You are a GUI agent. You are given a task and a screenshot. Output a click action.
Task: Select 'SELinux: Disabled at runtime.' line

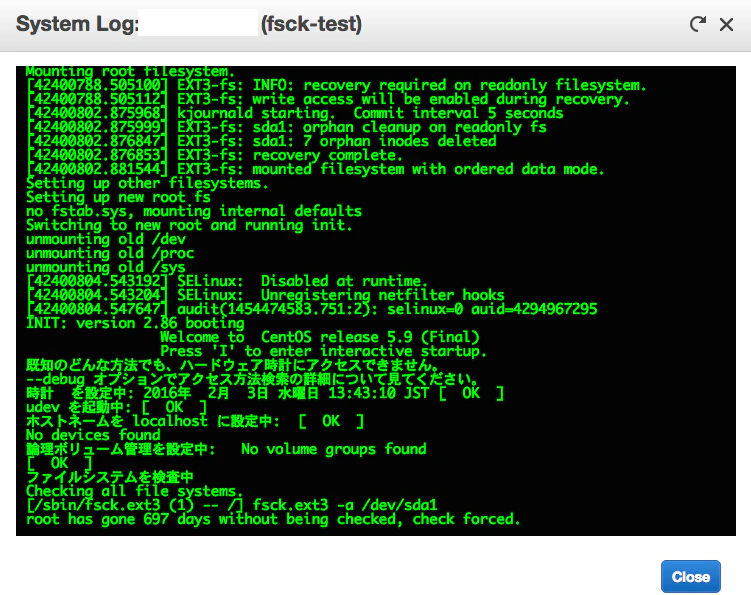coord(227,281)
